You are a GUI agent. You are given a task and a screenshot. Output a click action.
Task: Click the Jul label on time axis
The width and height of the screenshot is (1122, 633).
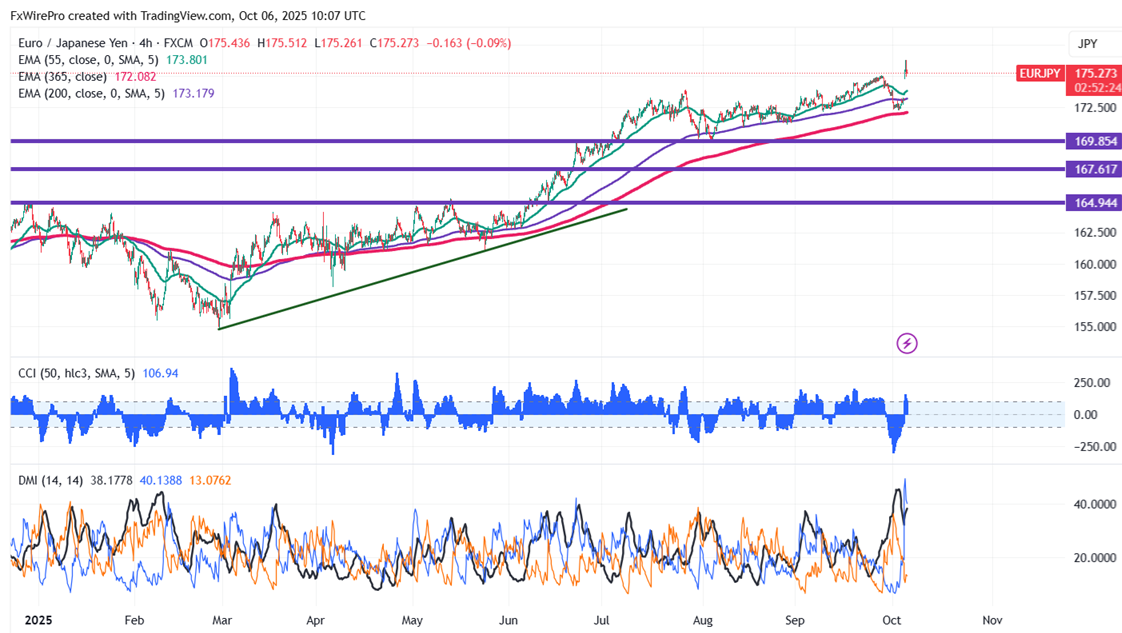tap(602, 620)
